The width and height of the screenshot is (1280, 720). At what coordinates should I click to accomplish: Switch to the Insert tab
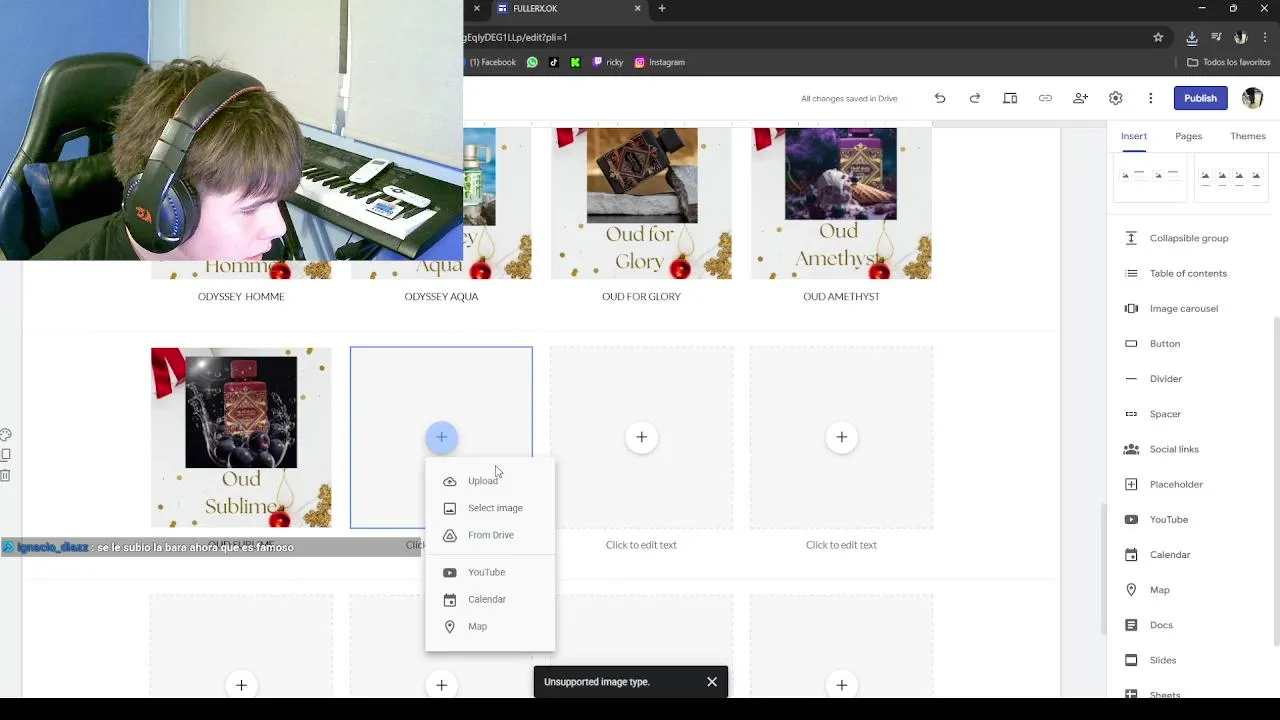pos(1134,136)
